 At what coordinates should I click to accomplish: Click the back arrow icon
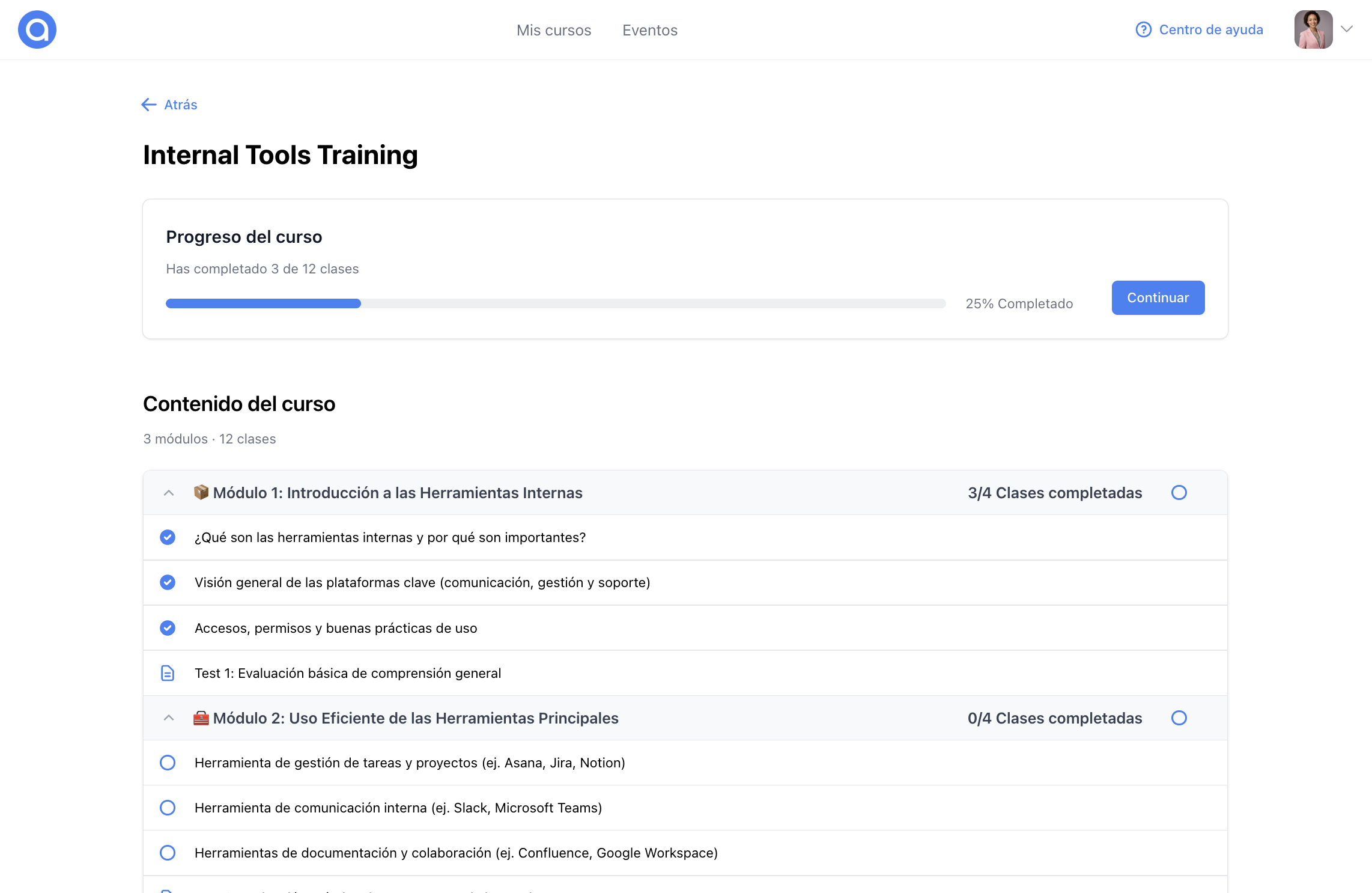coord(148,105)
